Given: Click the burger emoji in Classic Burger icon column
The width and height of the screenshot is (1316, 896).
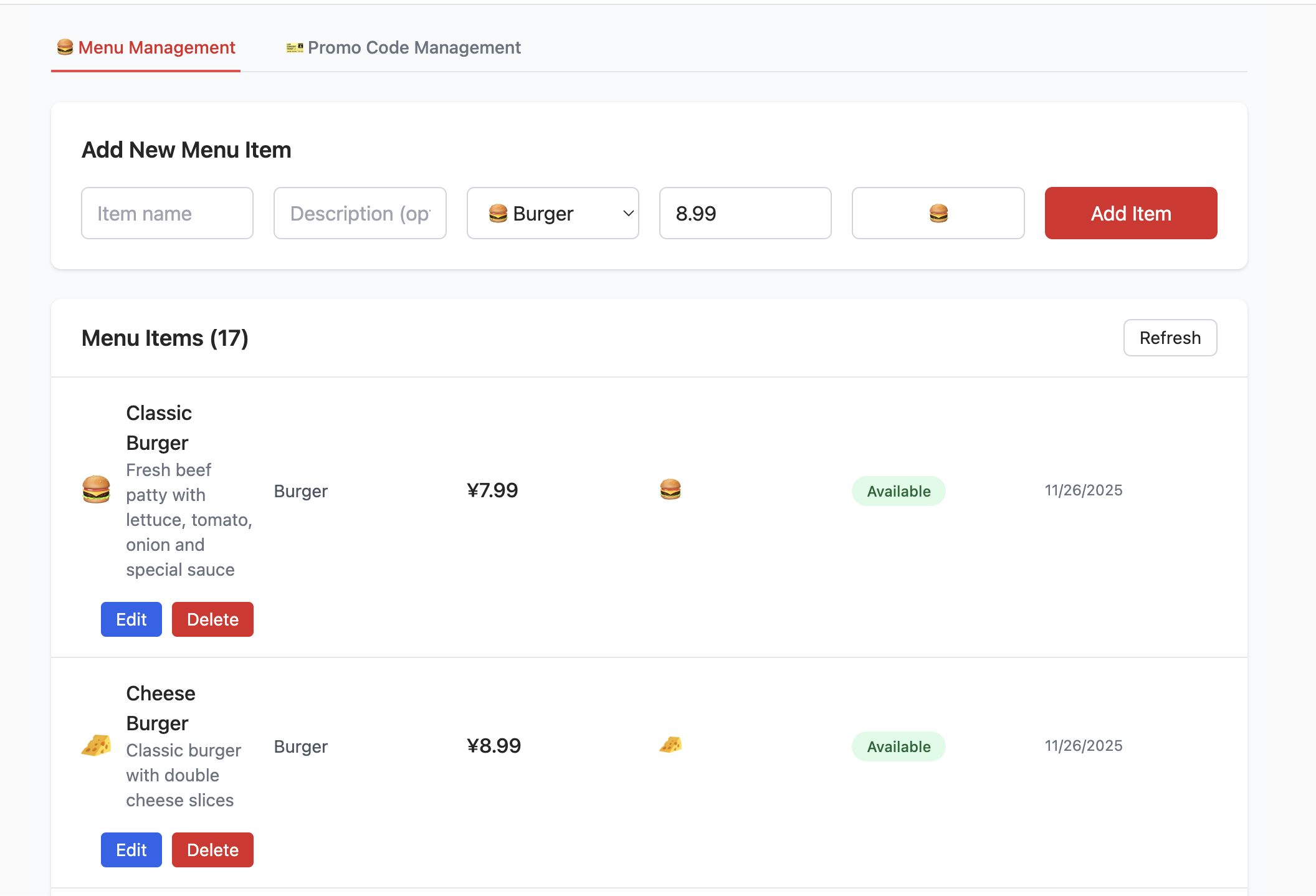Looking at the screenshot, I should [x=670, y=490].
